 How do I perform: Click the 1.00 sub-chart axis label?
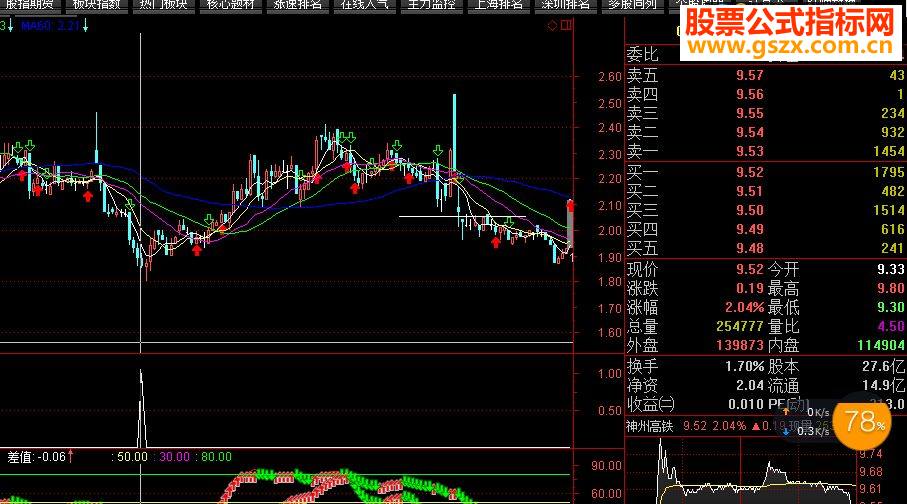click(x=610, y=374)
